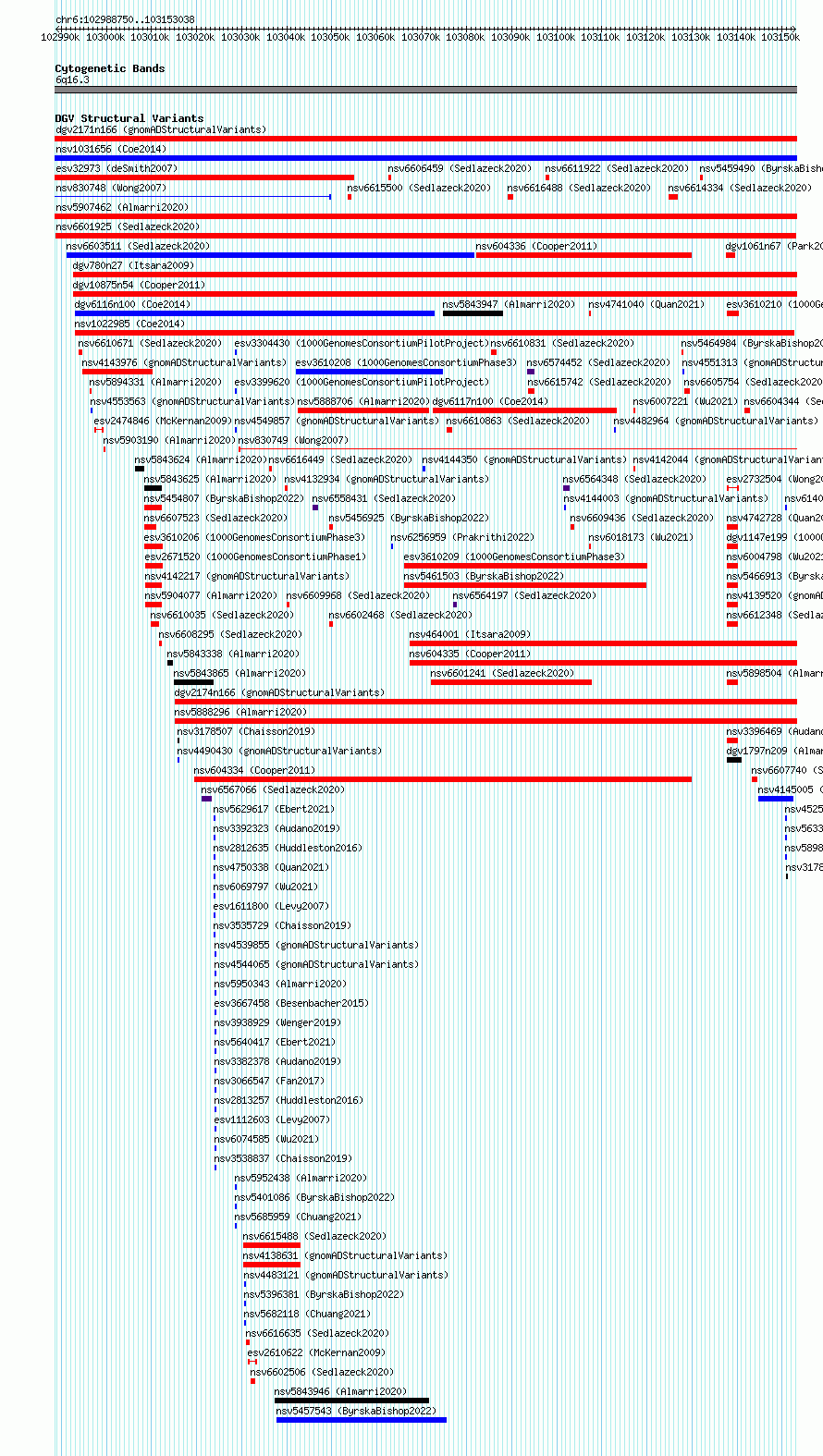
Task: Select the nsv6616488 (Sedlazeck2020) label
Action: (579, 188)
